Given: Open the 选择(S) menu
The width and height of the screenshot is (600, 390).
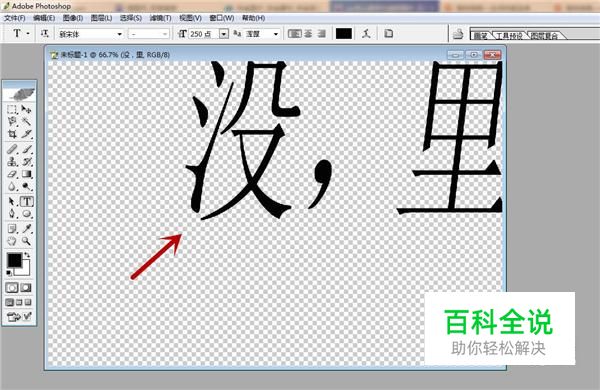Looking at the screenshot, I should click(131, 18).
